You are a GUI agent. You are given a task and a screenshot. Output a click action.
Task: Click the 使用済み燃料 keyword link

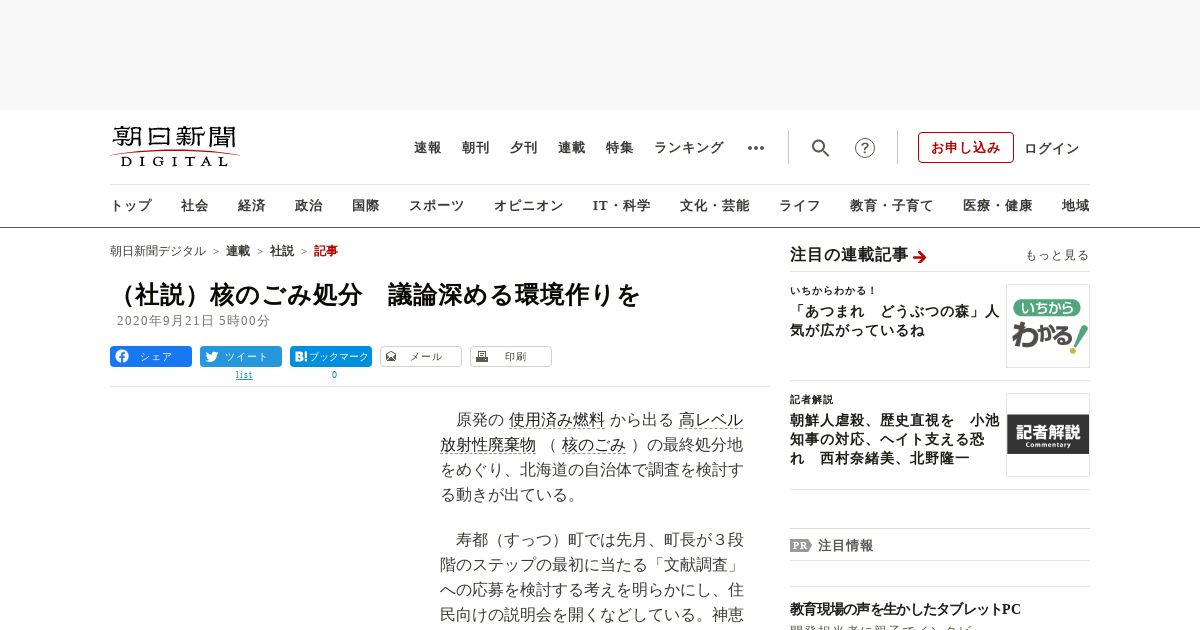click(557, 420)
